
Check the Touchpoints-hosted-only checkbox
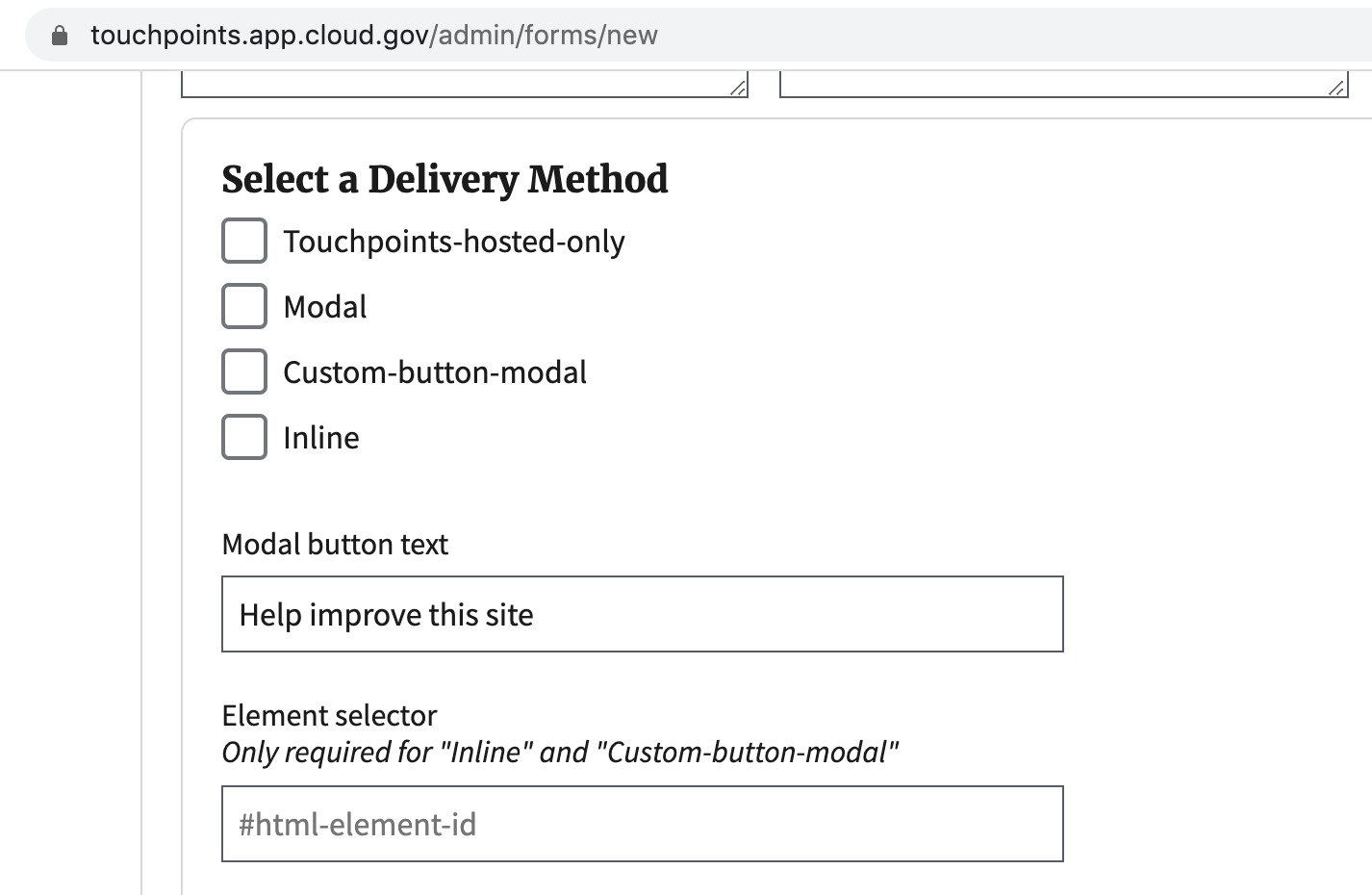click(x=244, y=241)
